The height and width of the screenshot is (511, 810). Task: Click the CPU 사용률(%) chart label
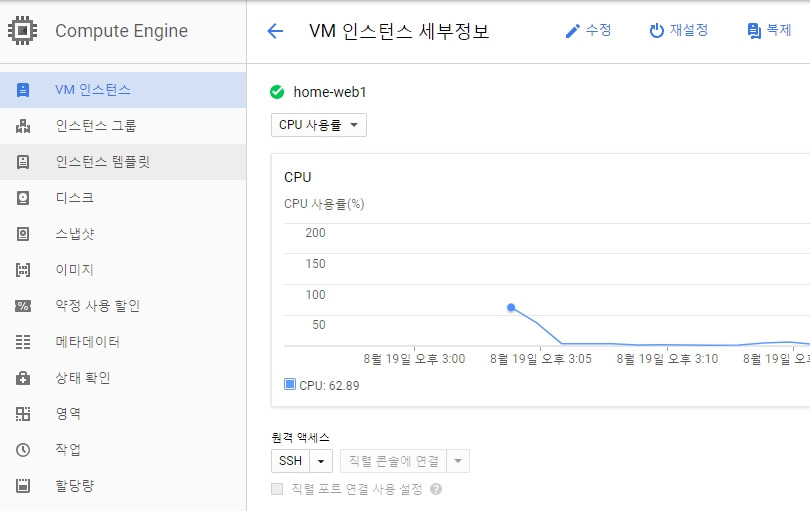click(324, 204)
